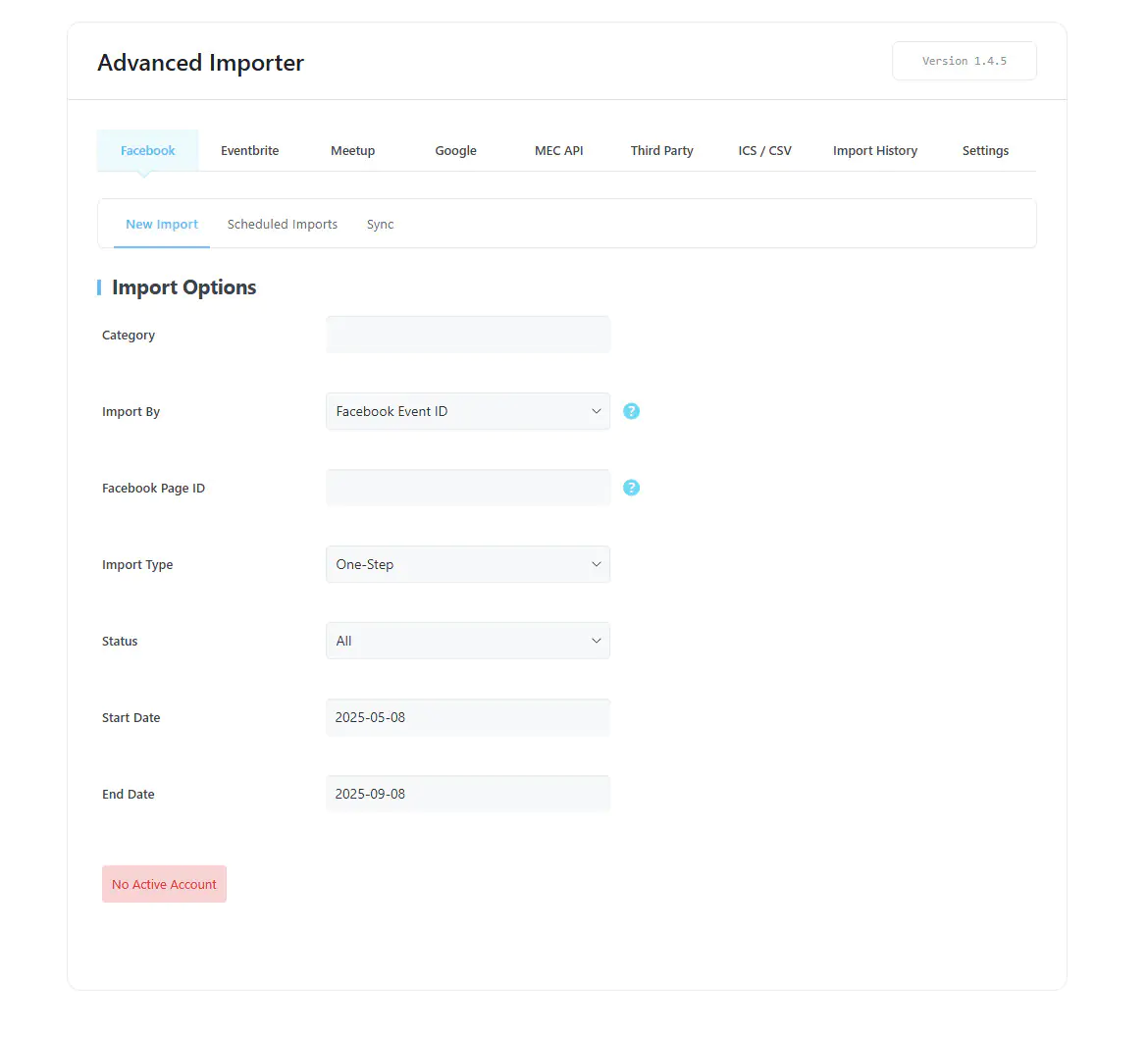Switch to the Facebook tab
Screen dimensions: 1148x1038
coord(148,151)
